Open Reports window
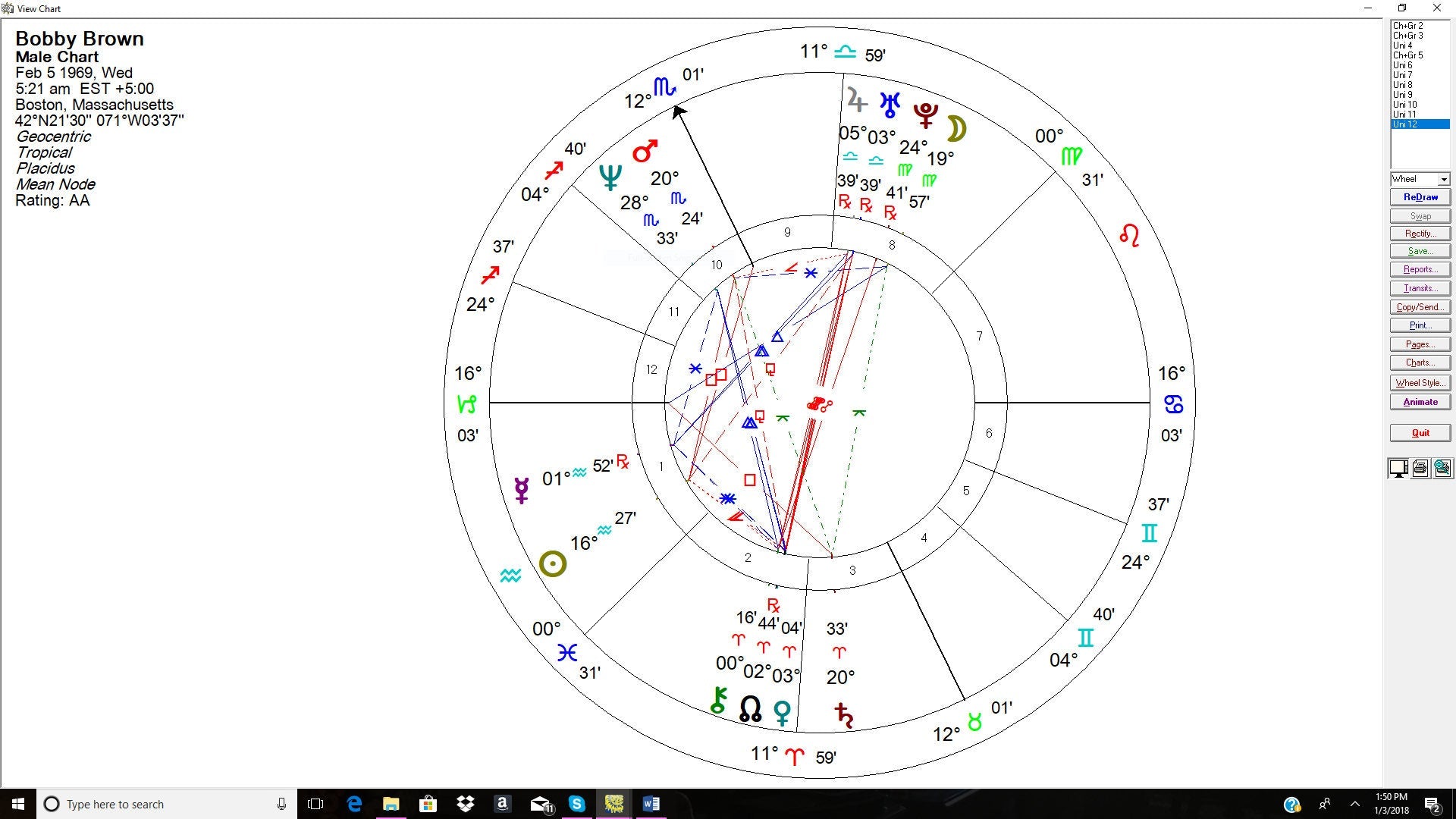Screen dimensions: 1456x819 click(x=1420, y=269)
